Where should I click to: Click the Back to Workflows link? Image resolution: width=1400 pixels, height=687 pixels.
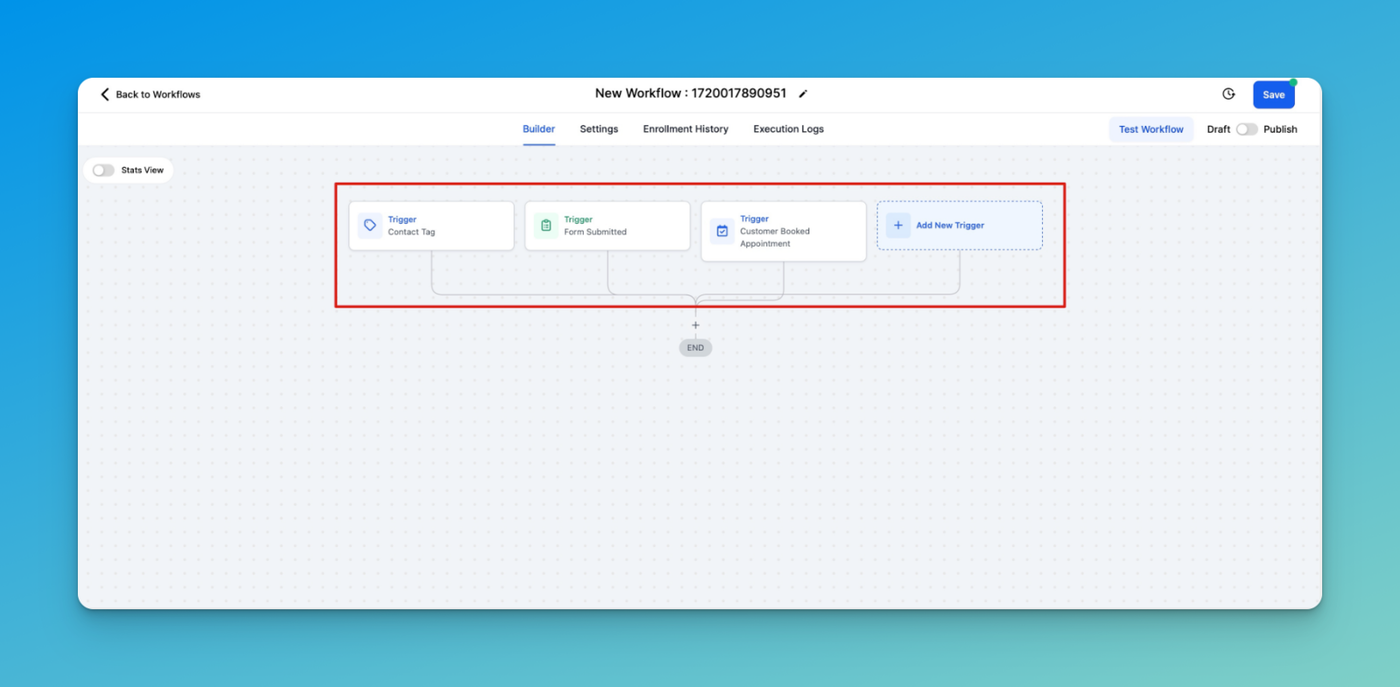158,94
